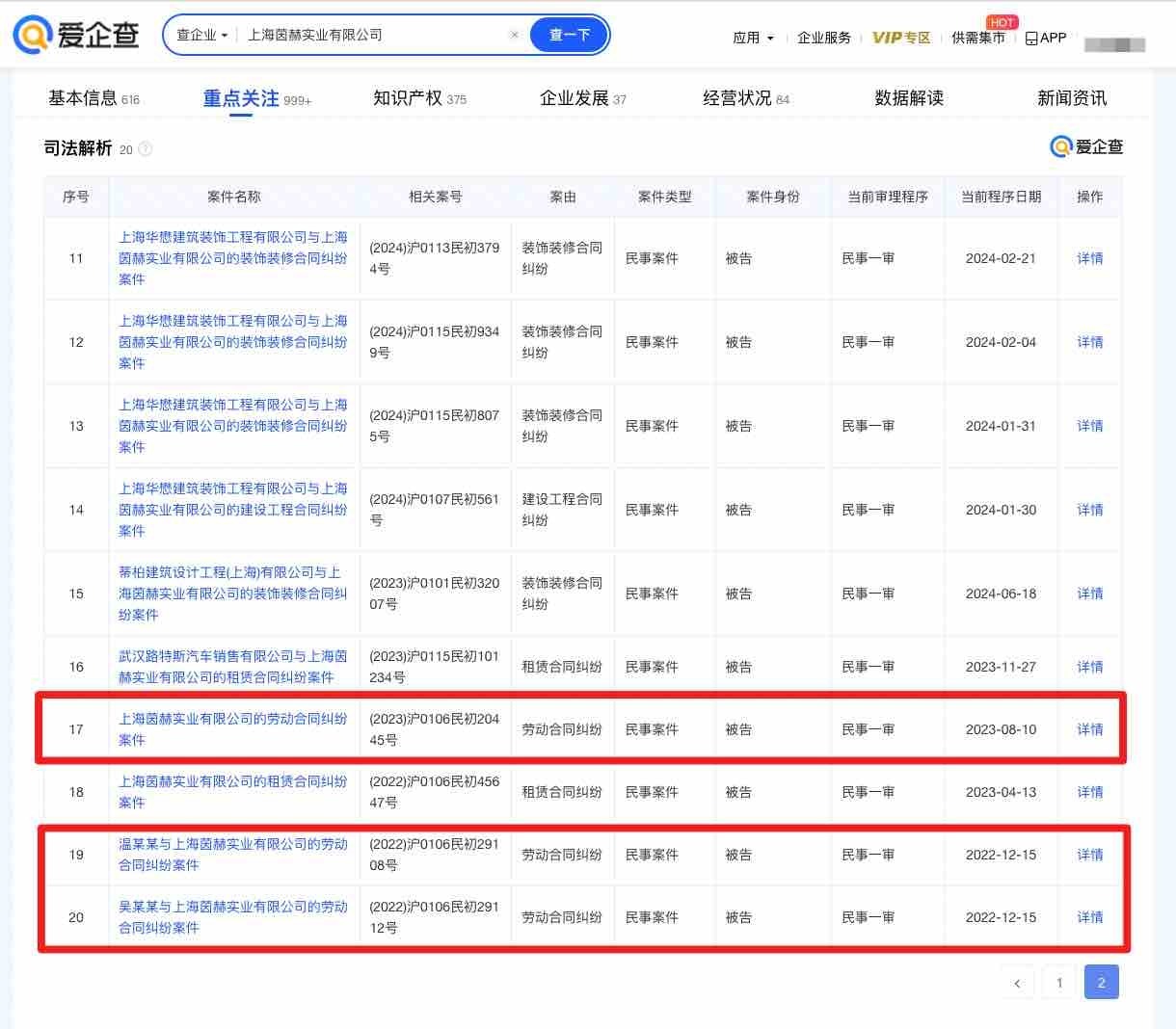Screen dimensions: 1176x1029
Task: Switch to the 企业发展 tab
Action: pos(582,98)
